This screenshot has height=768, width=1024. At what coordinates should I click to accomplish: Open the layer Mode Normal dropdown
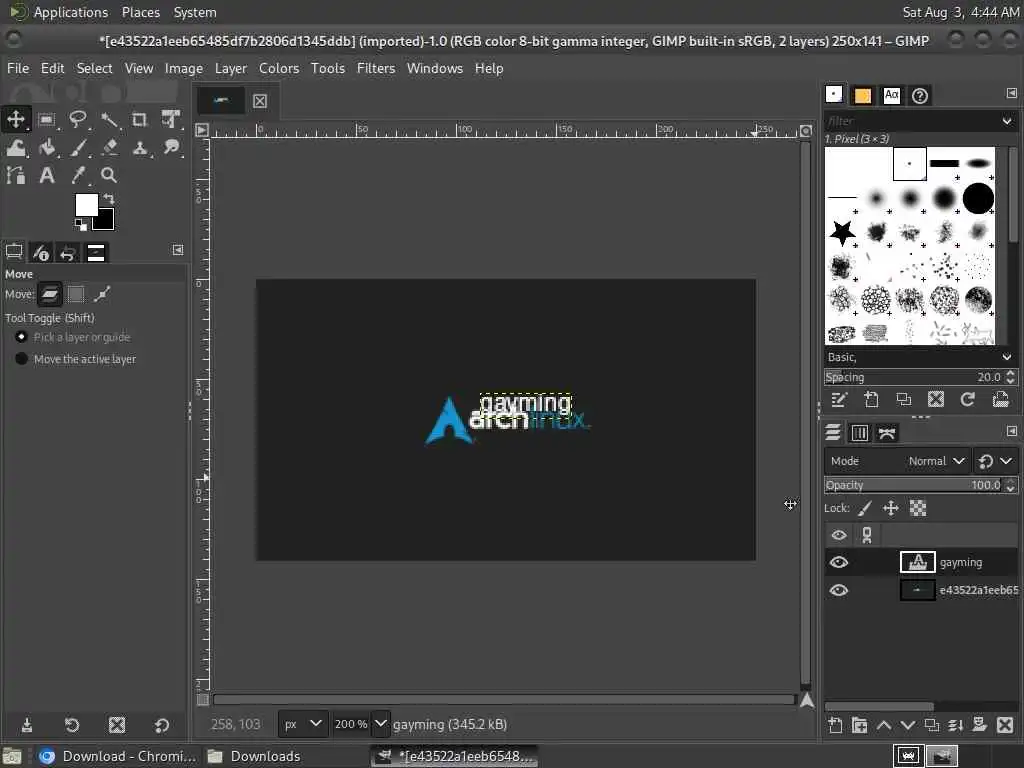click(x=897, y=461)
